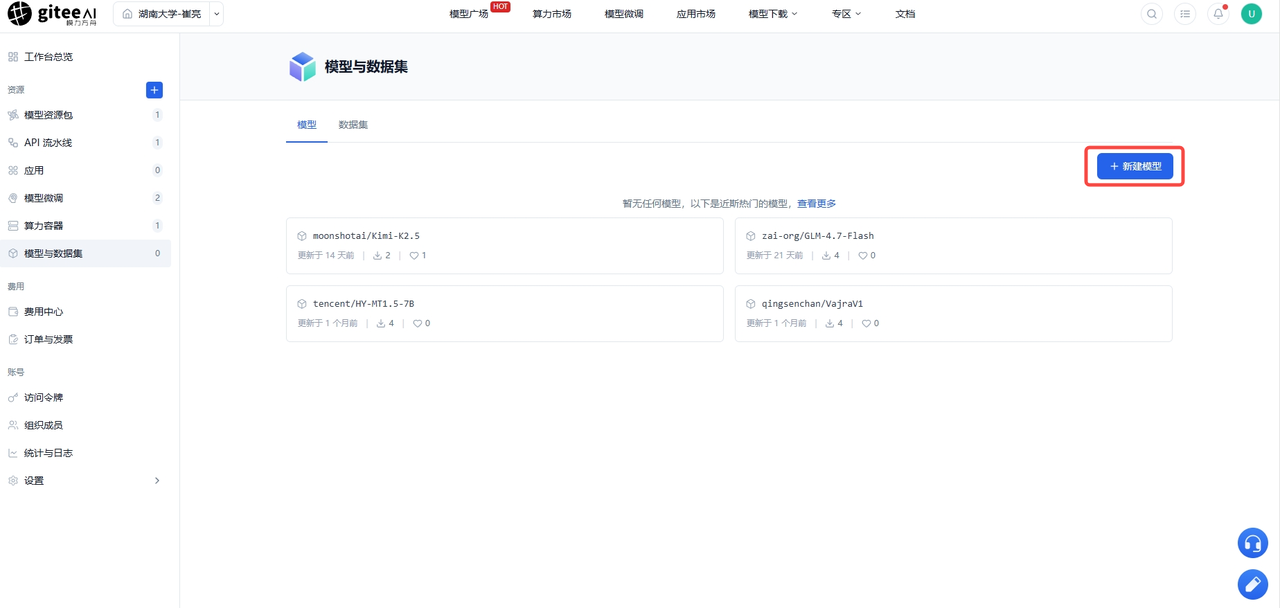This screenshot has height=608, width=1280.
Task: Click the 模型与数据集 cube icon in sidebar
Action: point(13,254)
